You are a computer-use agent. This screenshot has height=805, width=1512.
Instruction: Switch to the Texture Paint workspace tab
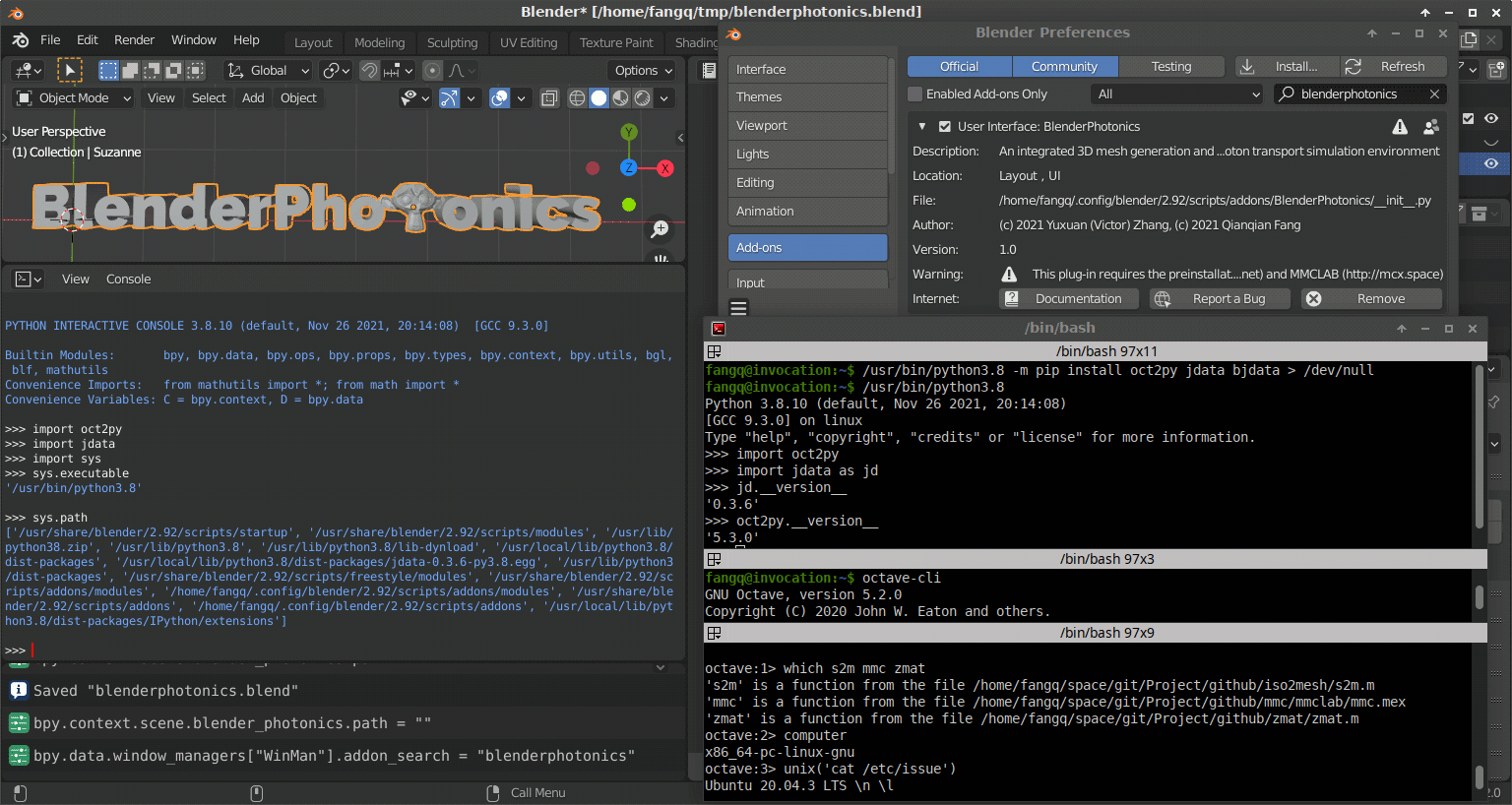click(x=616, y=42)
